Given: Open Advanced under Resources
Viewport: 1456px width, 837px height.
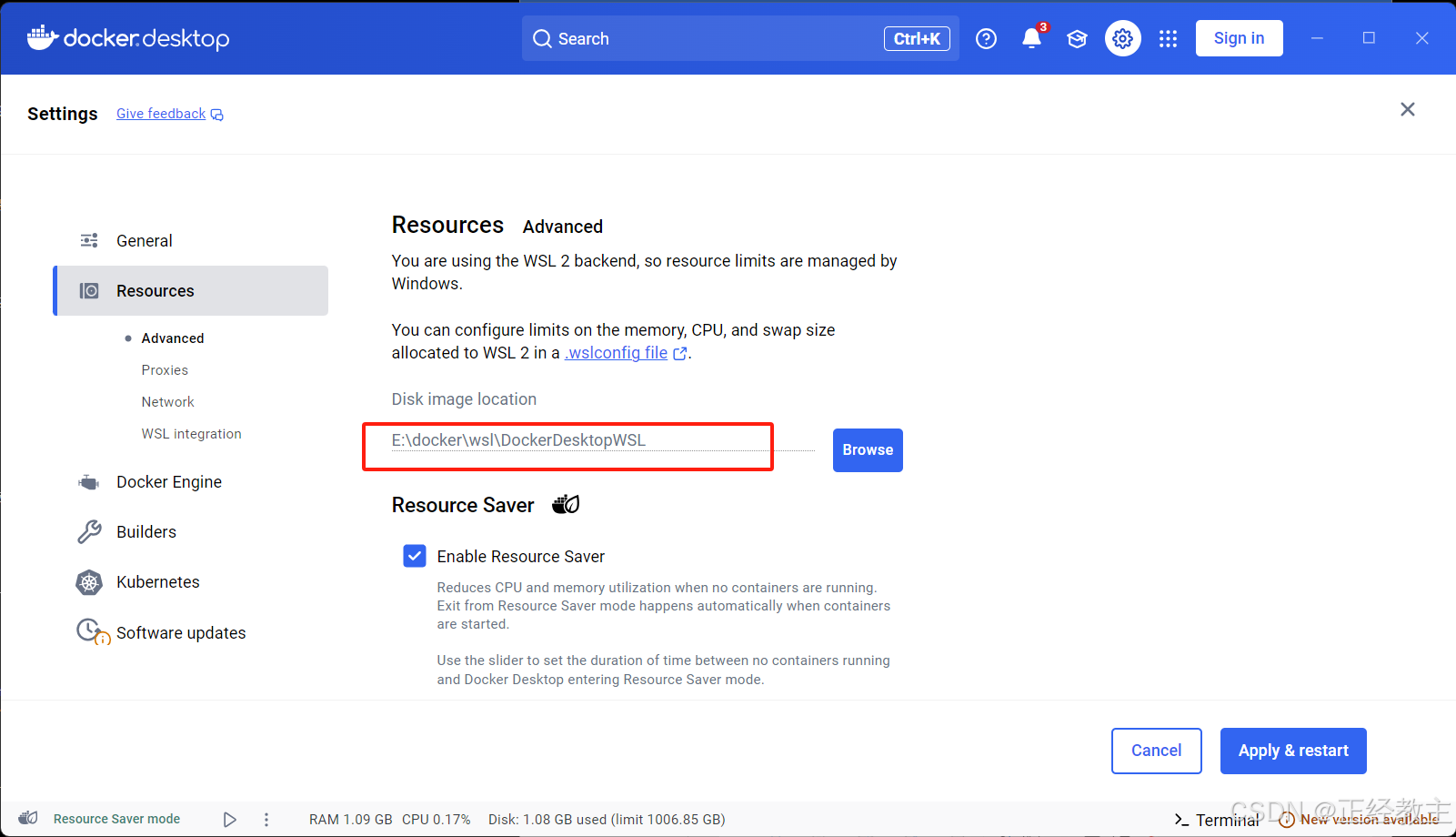Looking at the screenshot, I should (172, 338).
